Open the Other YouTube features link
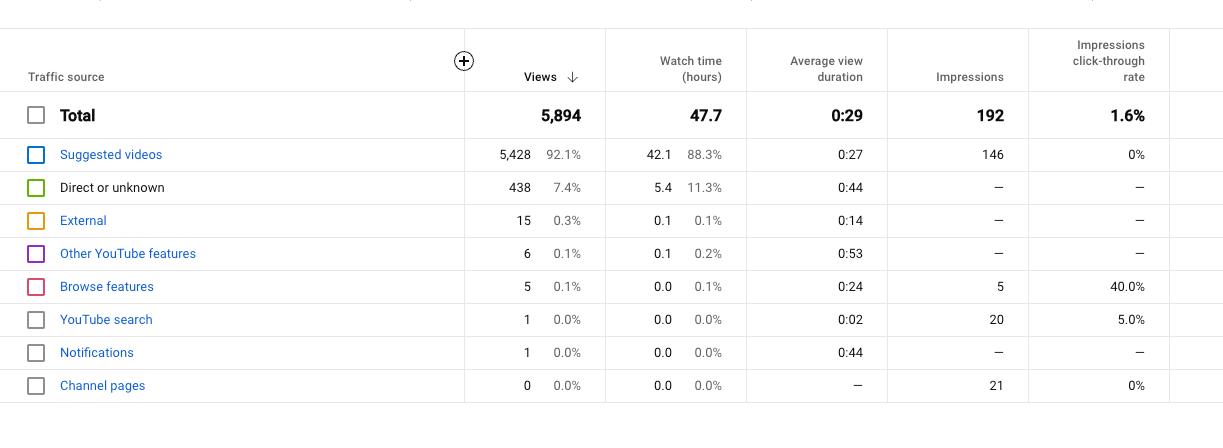 coord(128,254)
